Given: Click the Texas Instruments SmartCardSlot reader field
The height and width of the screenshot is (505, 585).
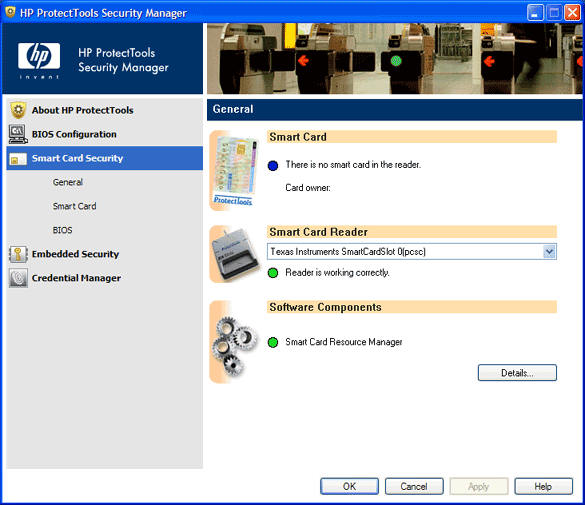Looking at the screenshot, I should point(412,252).
